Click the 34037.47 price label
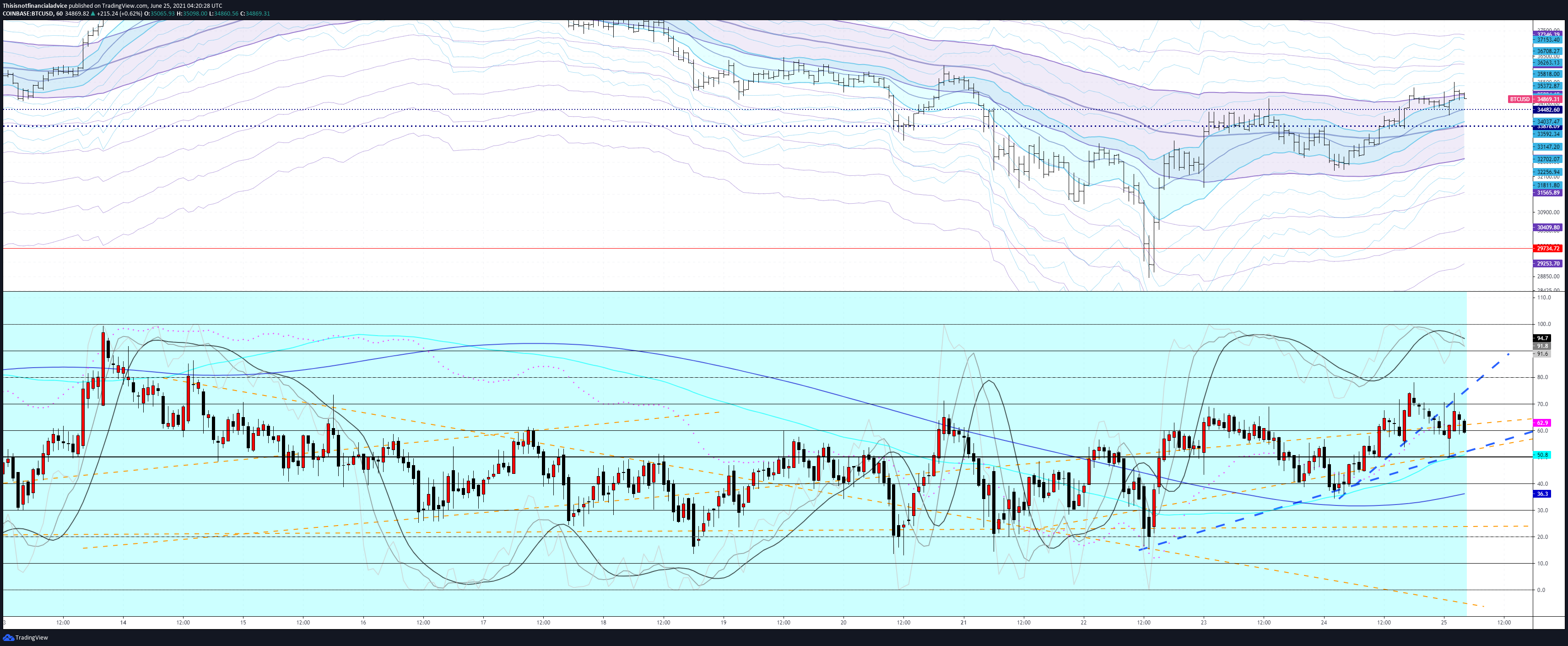Viewport: 1568px width, 646px height. [1548, 122]
